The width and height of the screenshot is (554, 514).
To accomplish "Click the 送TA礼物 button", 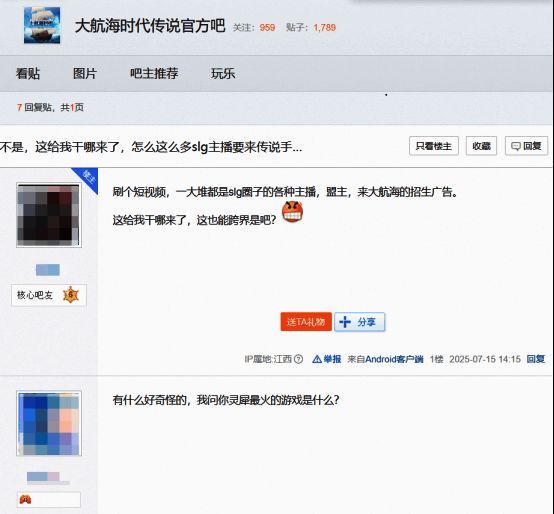I will (x=306, y=322).
